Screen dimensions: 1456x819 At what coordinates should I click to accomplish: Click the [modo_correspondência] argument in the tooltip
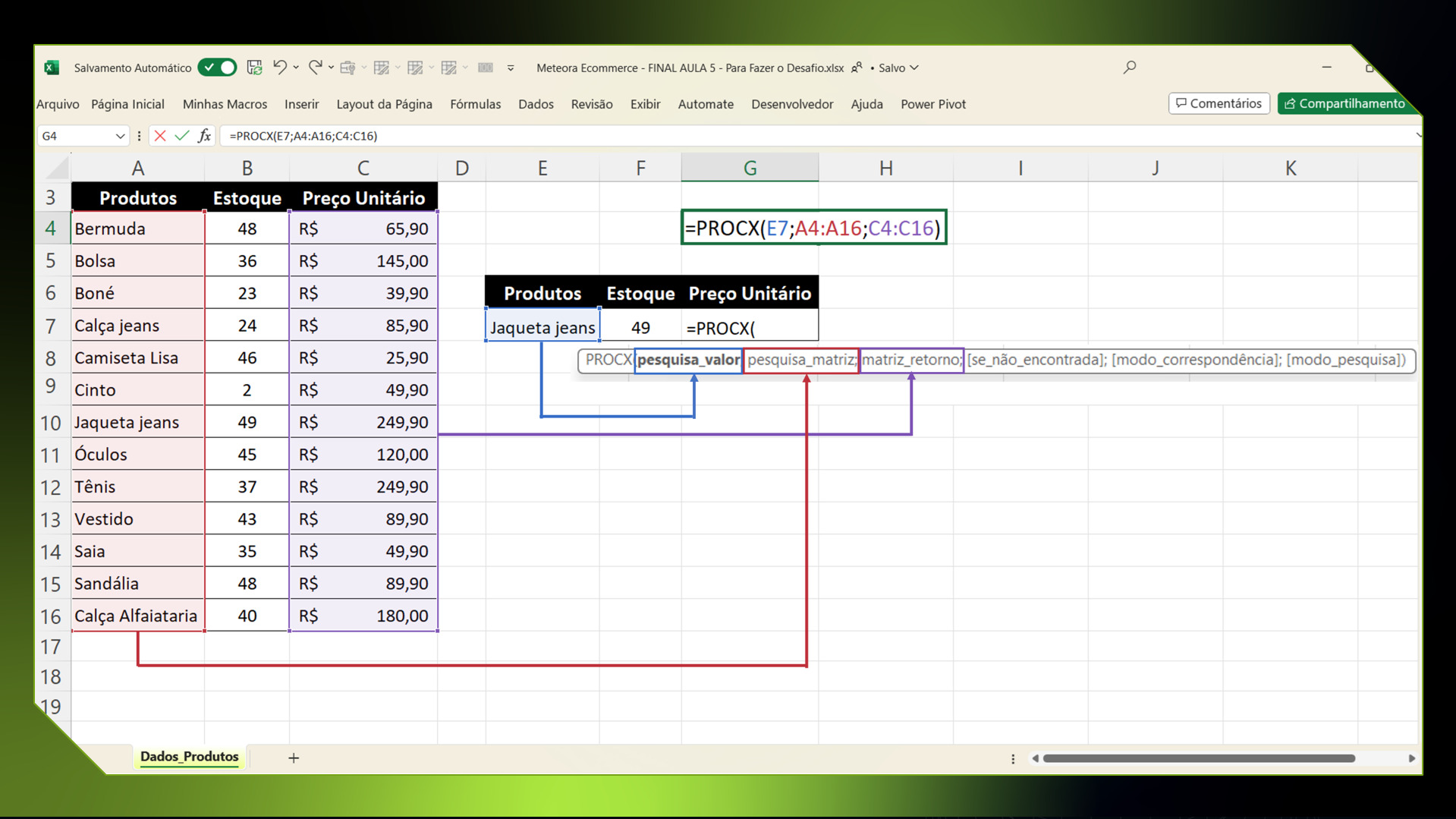1197,360
